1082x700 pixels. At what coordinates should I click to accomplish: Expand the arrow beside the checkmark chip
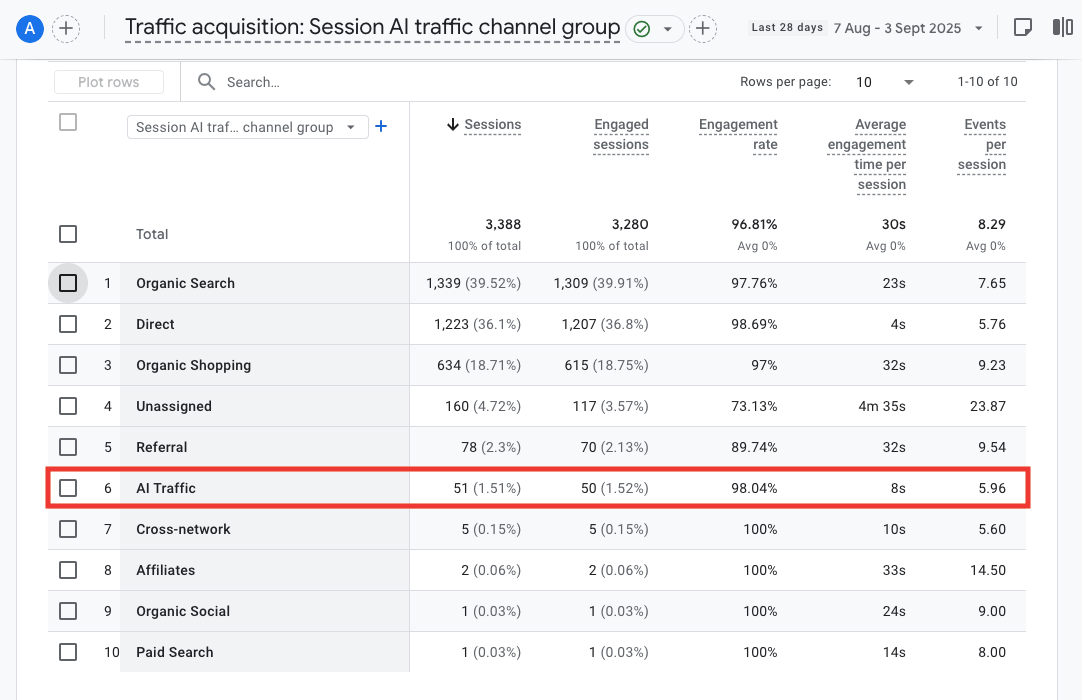665,29
